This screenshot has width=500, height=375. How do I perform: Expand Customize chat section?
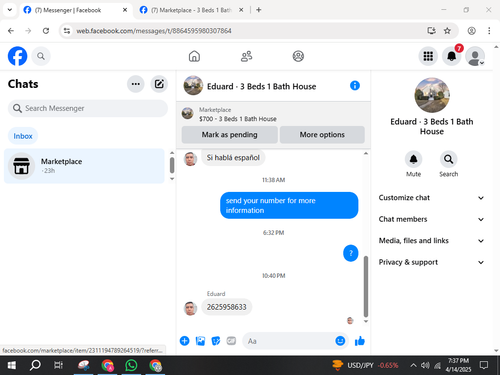(431, 198)
